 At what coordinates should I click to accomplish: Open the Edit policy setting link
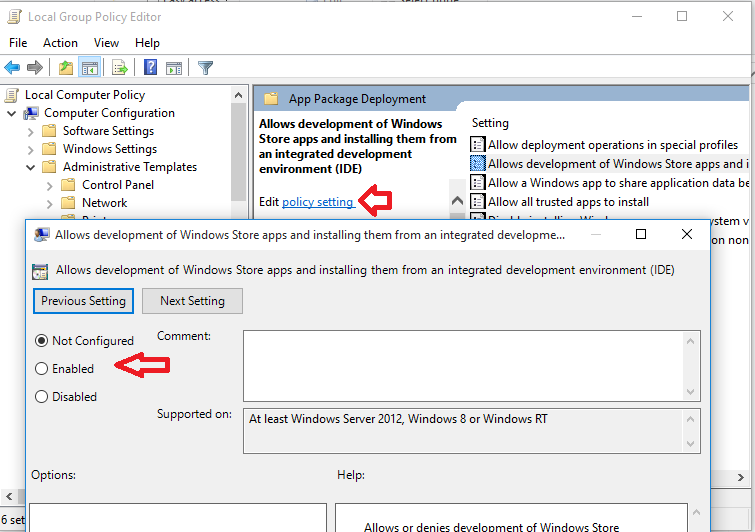point(318,202)
